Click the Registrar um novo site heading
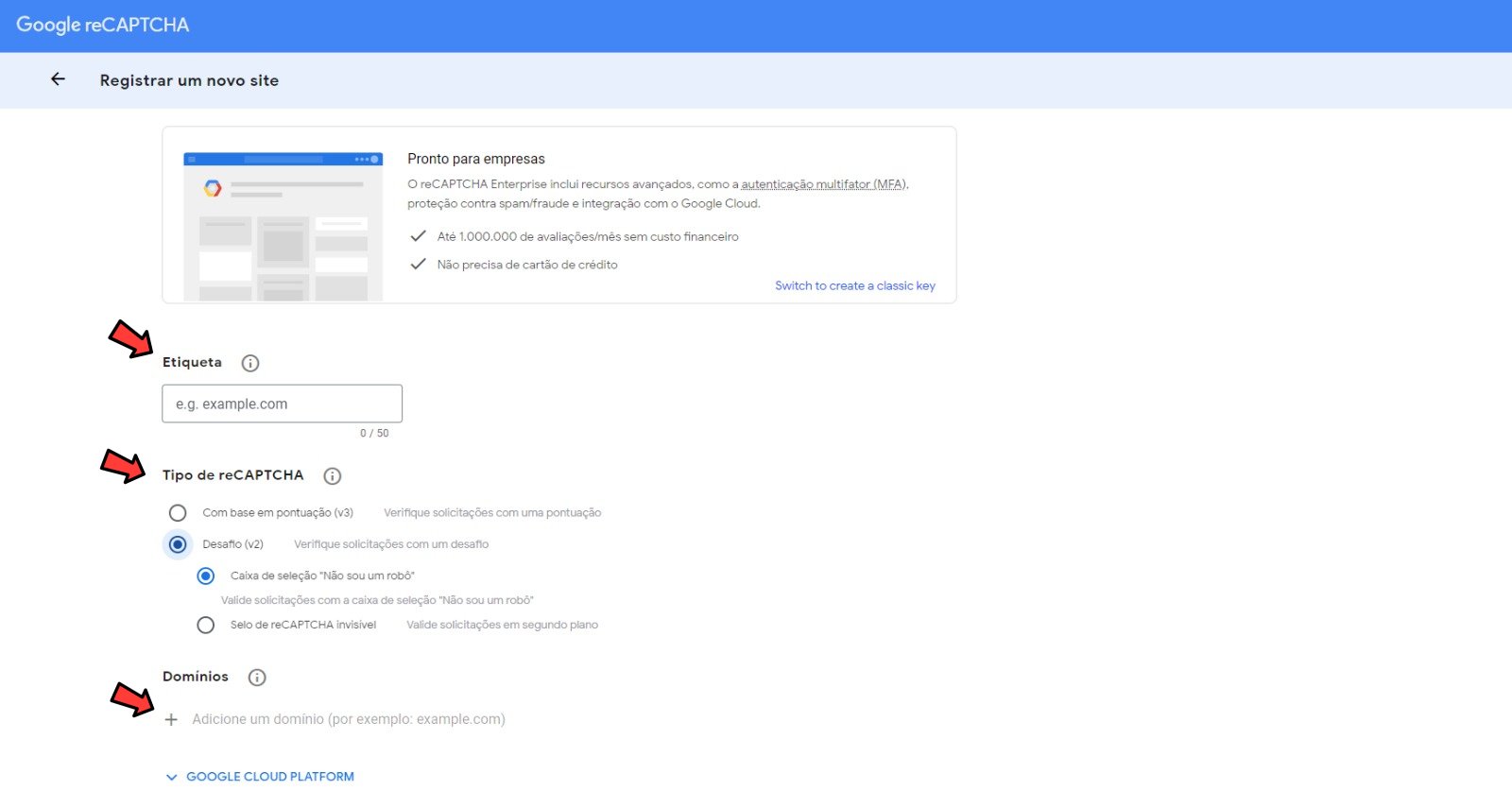Screen dimensions: 1512x808 [189, 80]
